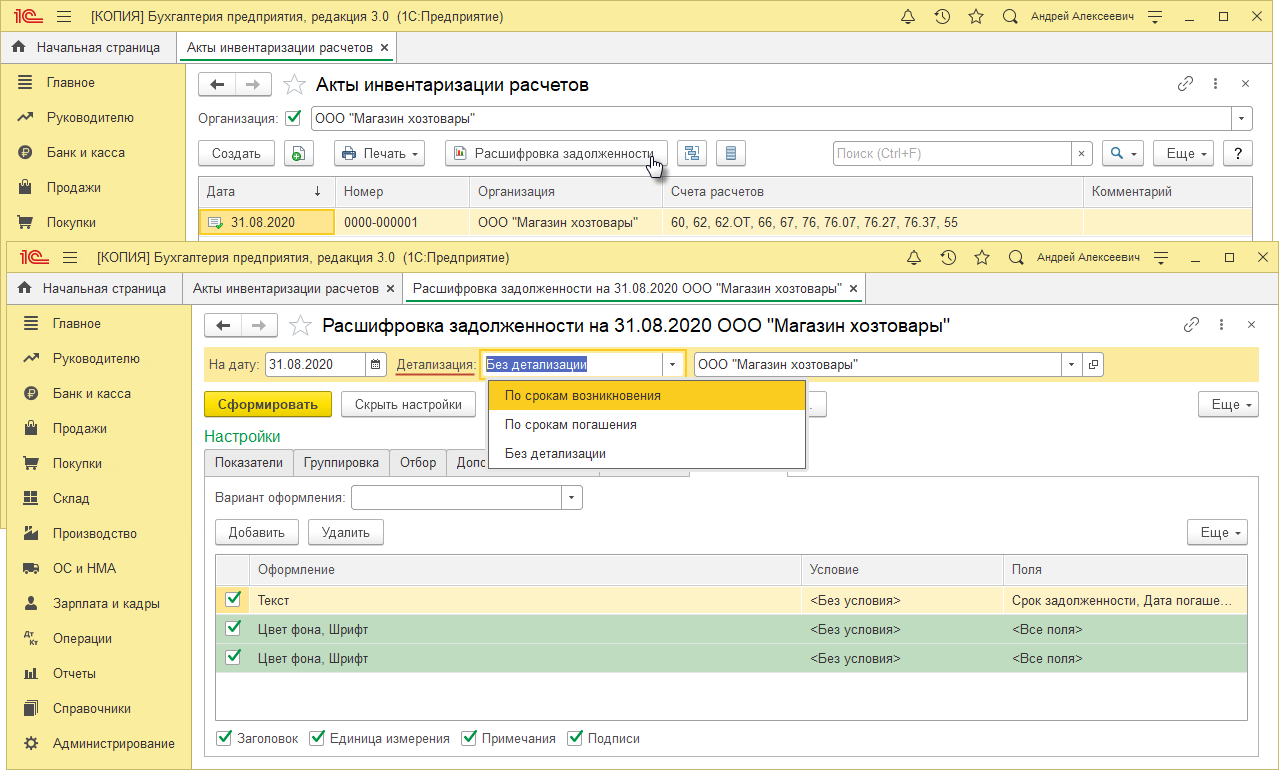Image resolution: width=1280 pixels, height=771 pixels.
Task: Choose По срокам погашения from the list
Action: pyautogui.click(x=570, y=424)
